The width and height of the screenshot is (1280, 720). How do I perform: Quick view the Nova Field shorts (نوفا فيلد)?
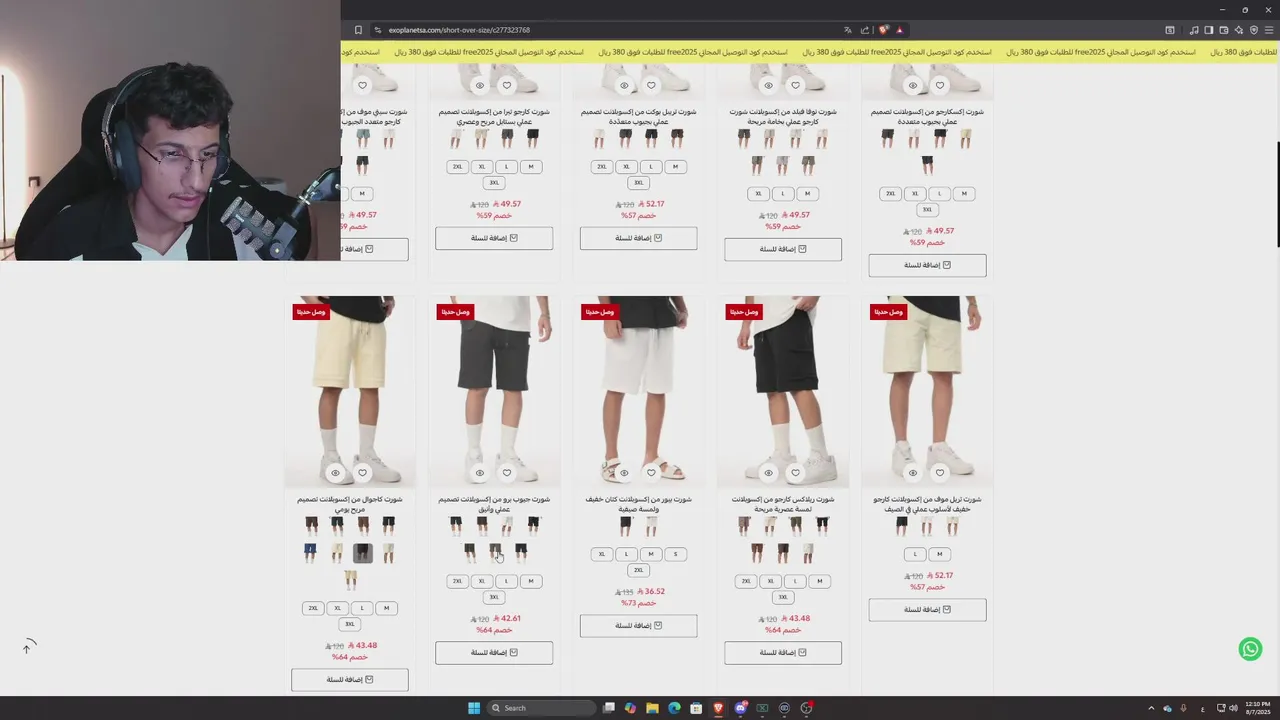point(768,85)
